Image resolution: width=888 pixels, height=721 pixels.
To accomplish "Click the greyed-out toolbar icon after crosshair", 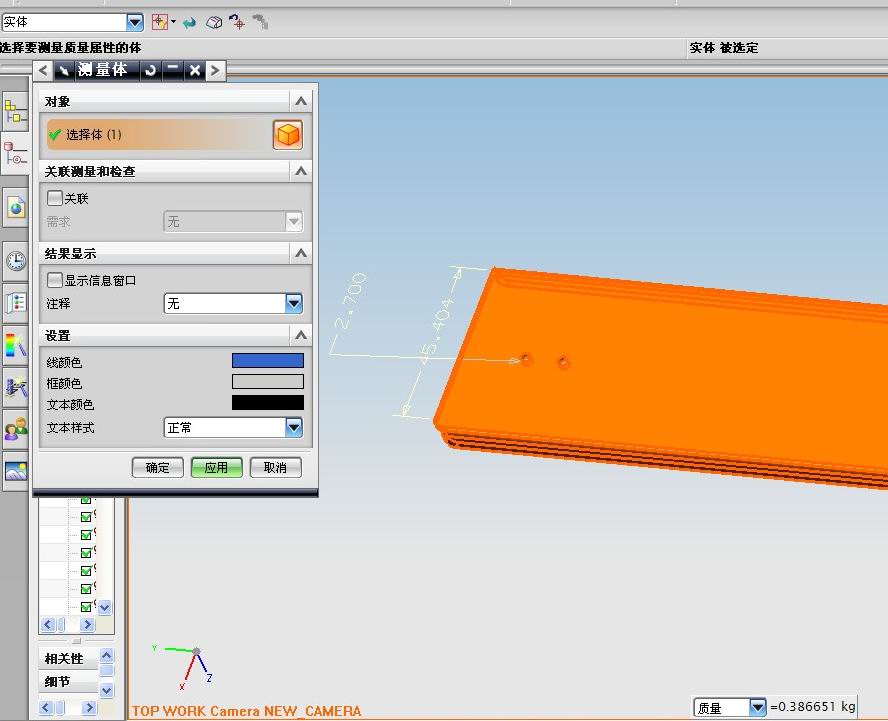I will point(260,22).
